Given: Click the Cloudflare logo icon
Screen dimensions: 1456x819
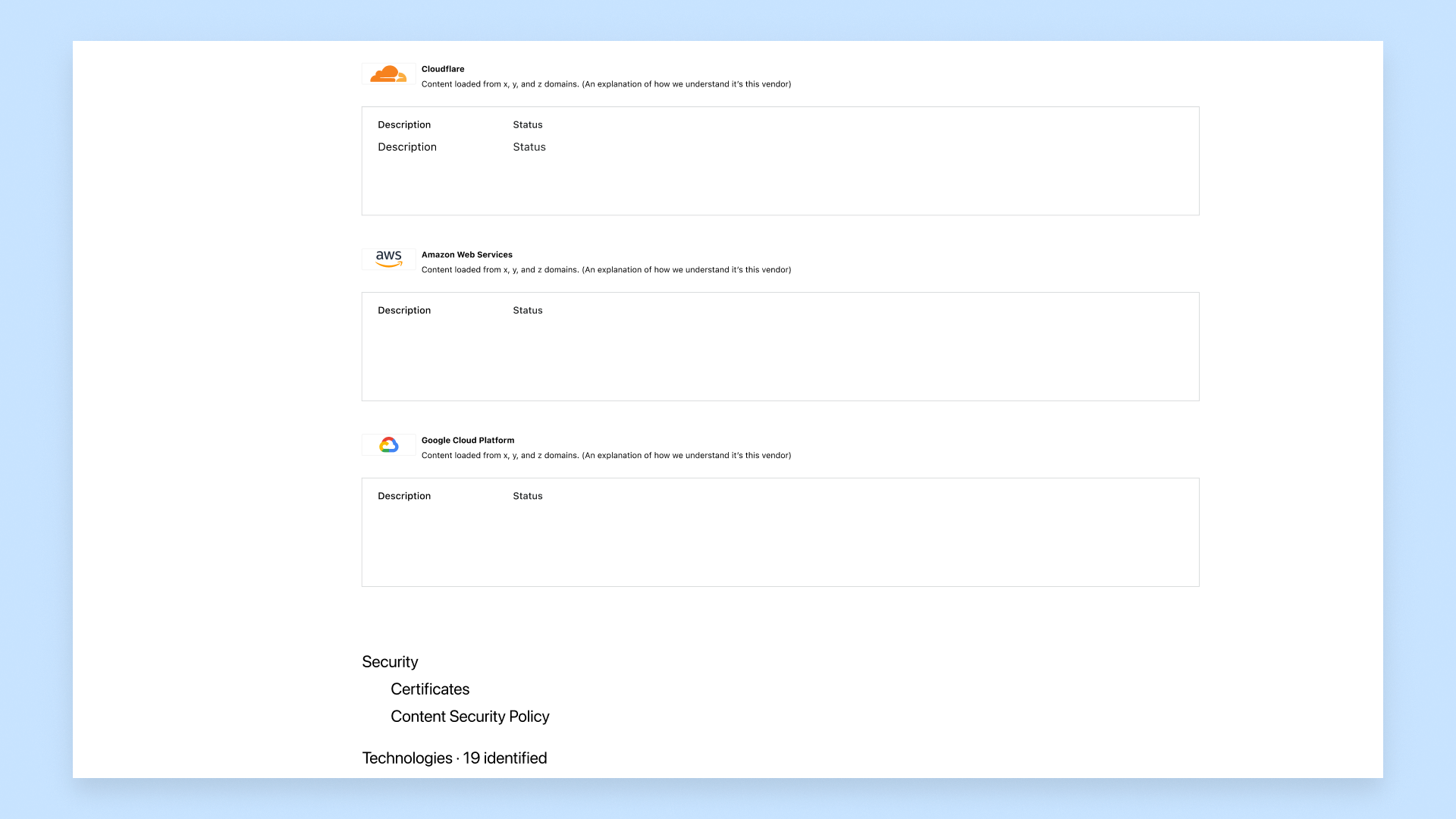Looking at the screenshot, I should click(388, 74).
